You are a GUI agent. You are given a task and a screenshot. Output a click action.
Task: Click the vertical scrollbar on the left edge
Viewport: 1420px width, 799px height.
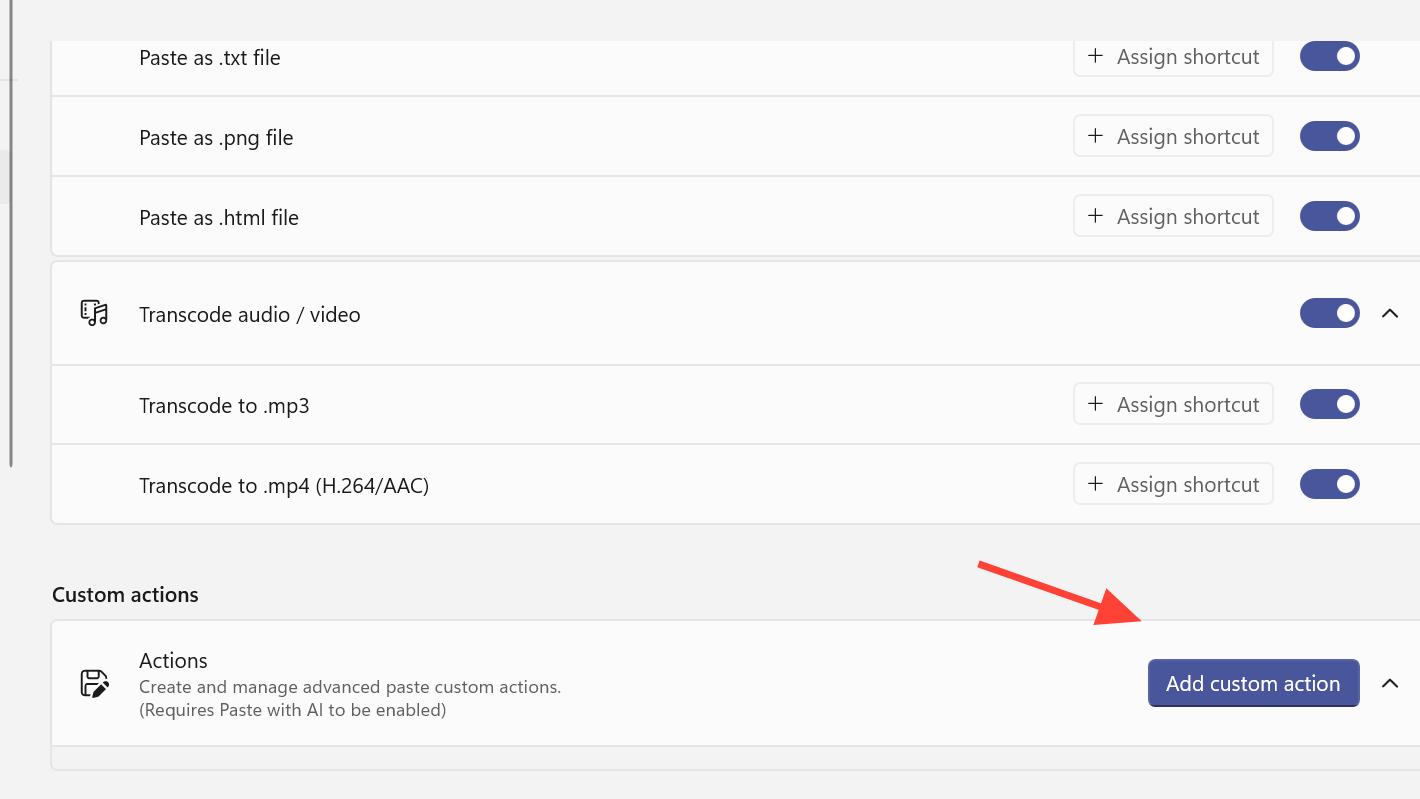tap(11, 250)
